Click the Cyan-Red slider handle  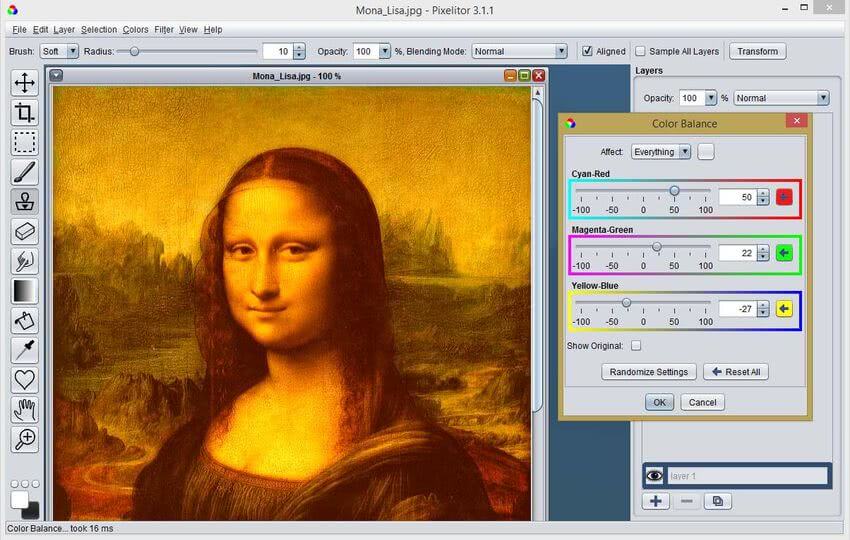(x=674, y=190)
